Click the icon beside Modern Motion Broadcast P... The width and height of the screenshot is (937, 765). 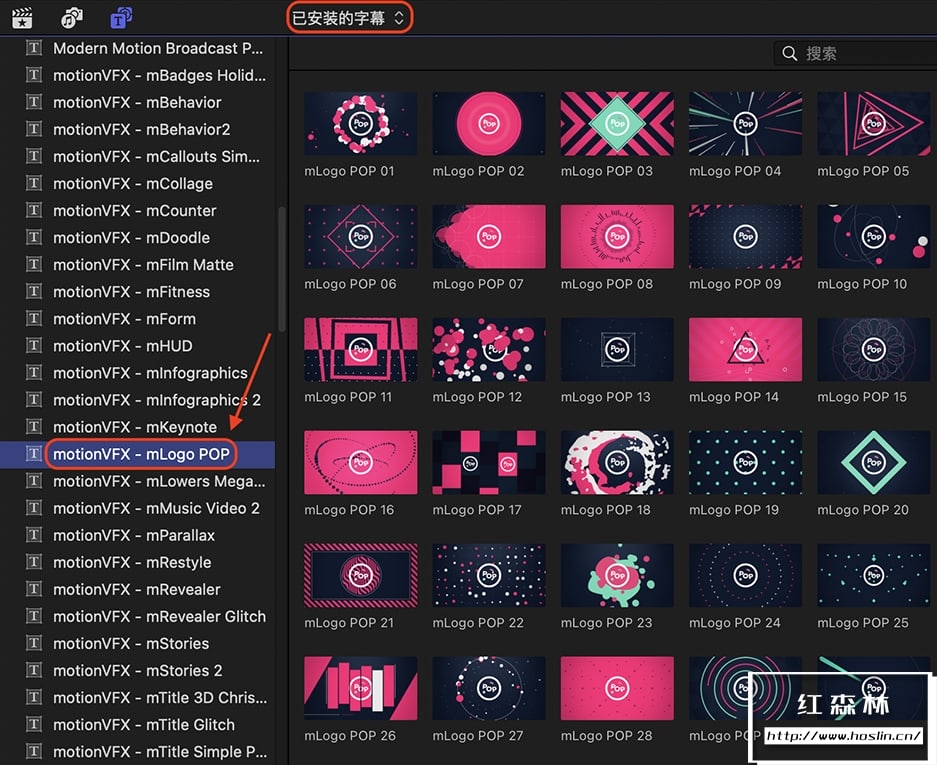(34, 48)
